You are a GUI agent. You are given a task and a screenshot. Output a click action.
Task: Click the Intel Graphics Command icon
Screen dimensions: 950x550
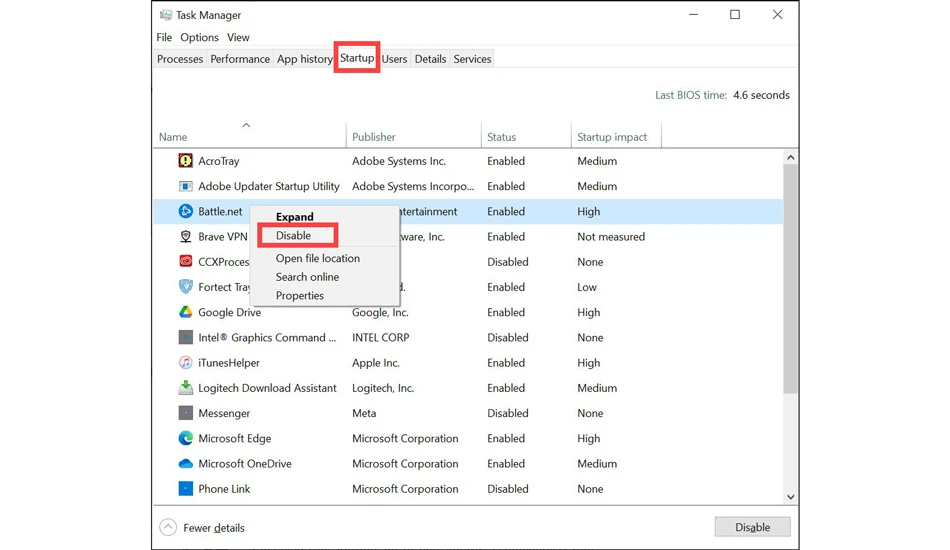(185, 337)
